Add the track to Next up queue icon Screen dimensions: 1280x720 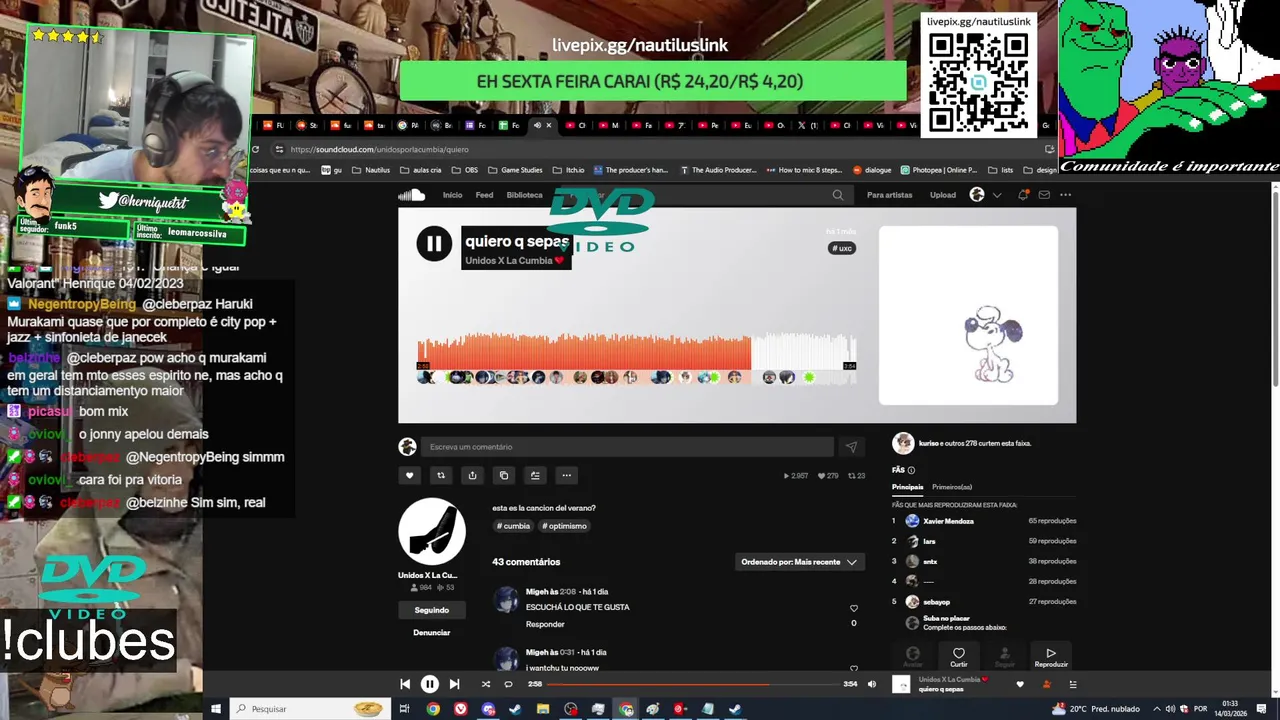pyautogui.click(x=535, y=475)
